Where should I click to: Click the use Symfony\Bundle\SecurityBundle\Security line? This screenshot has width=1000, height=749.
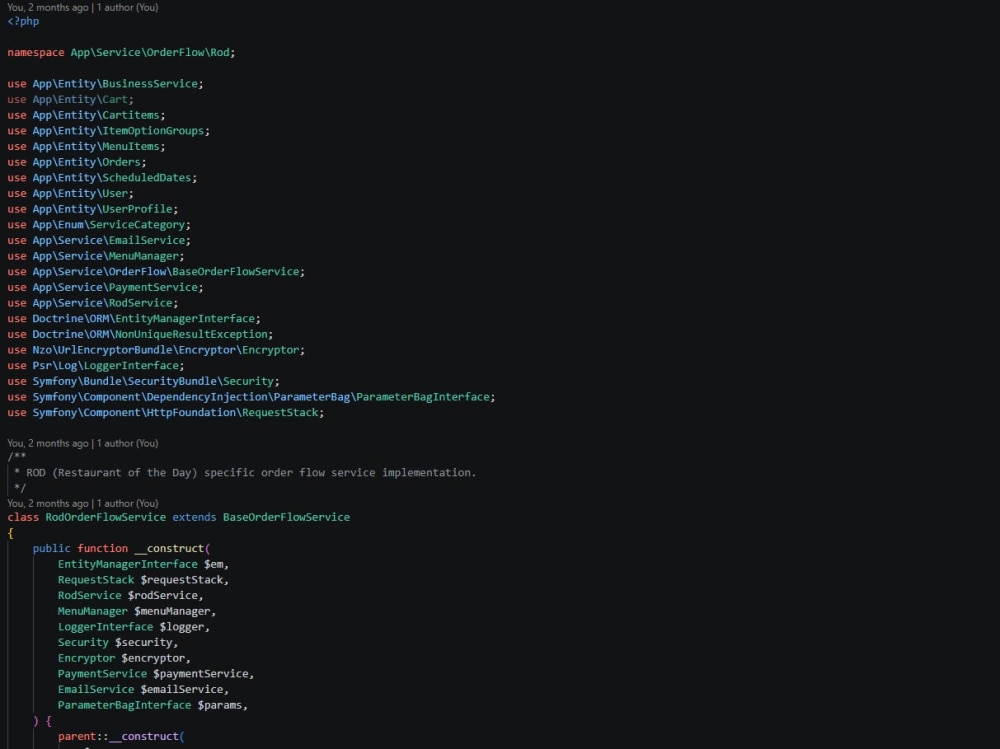point(143,381)
